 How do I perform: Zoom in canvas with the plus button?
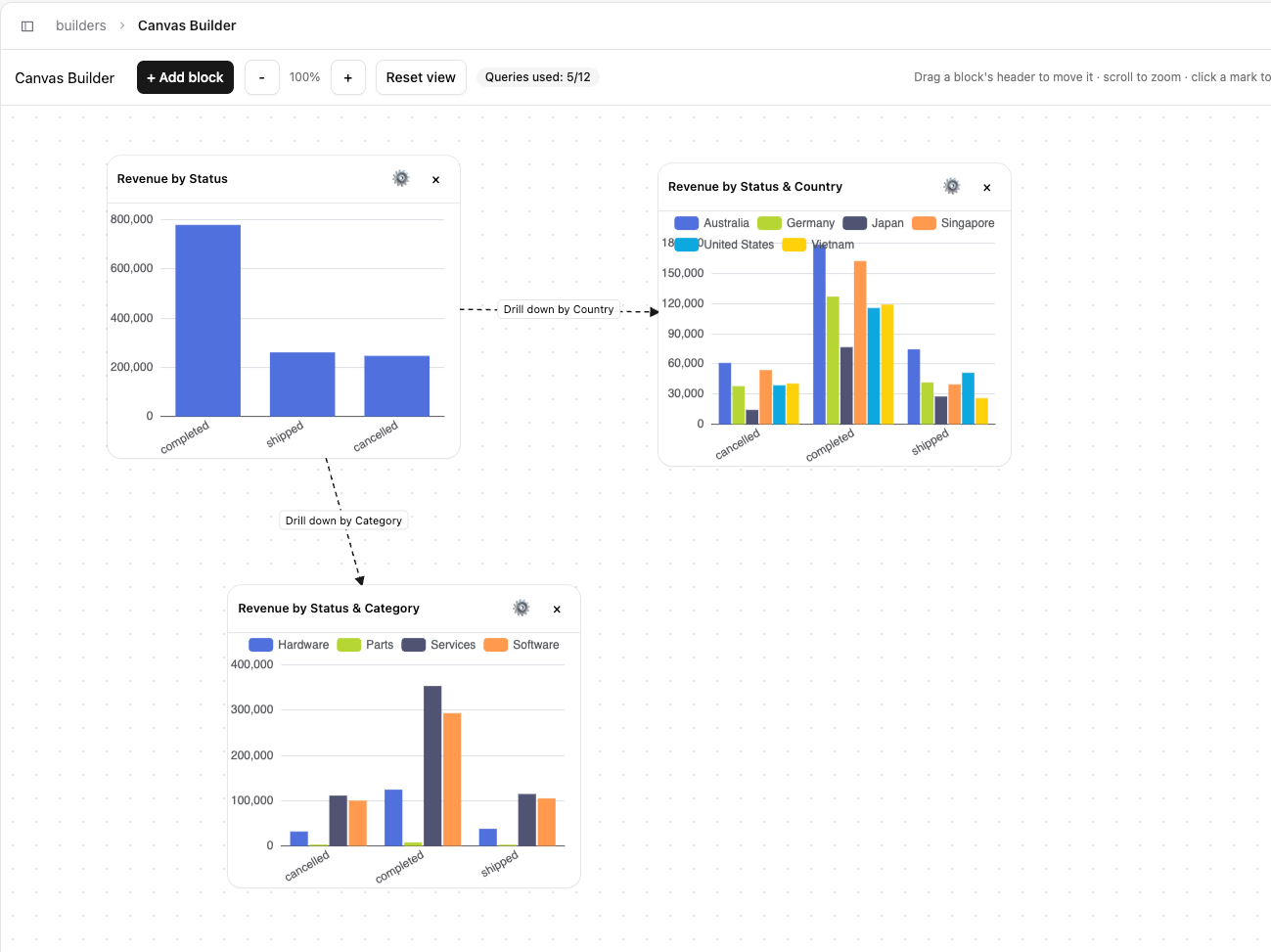(x=348, y=77)
